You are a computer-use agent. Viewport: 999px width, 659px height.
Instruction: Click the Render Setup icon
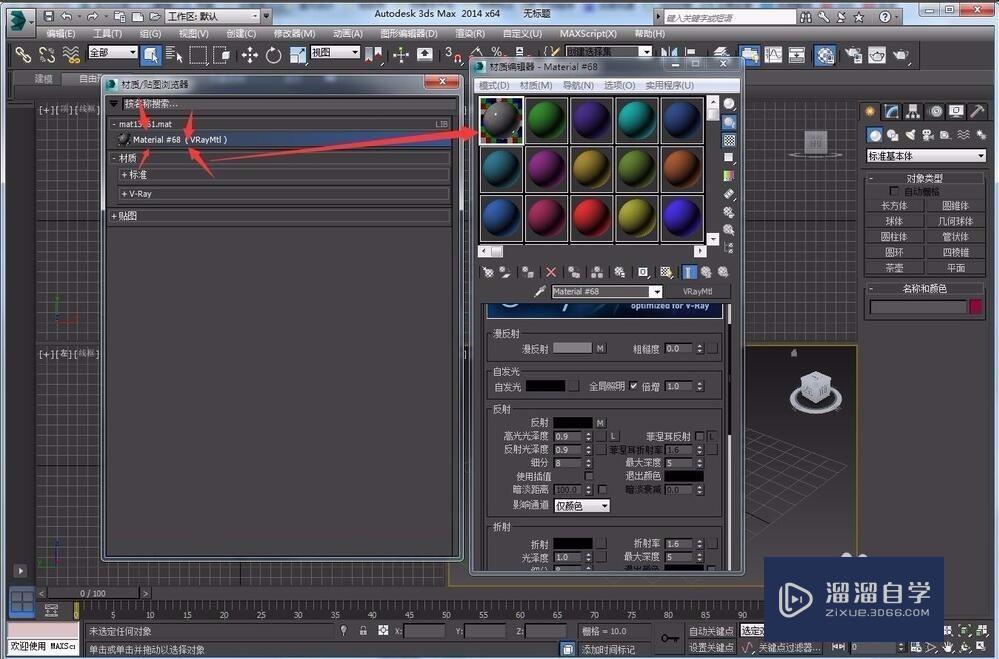coord(853,55)
